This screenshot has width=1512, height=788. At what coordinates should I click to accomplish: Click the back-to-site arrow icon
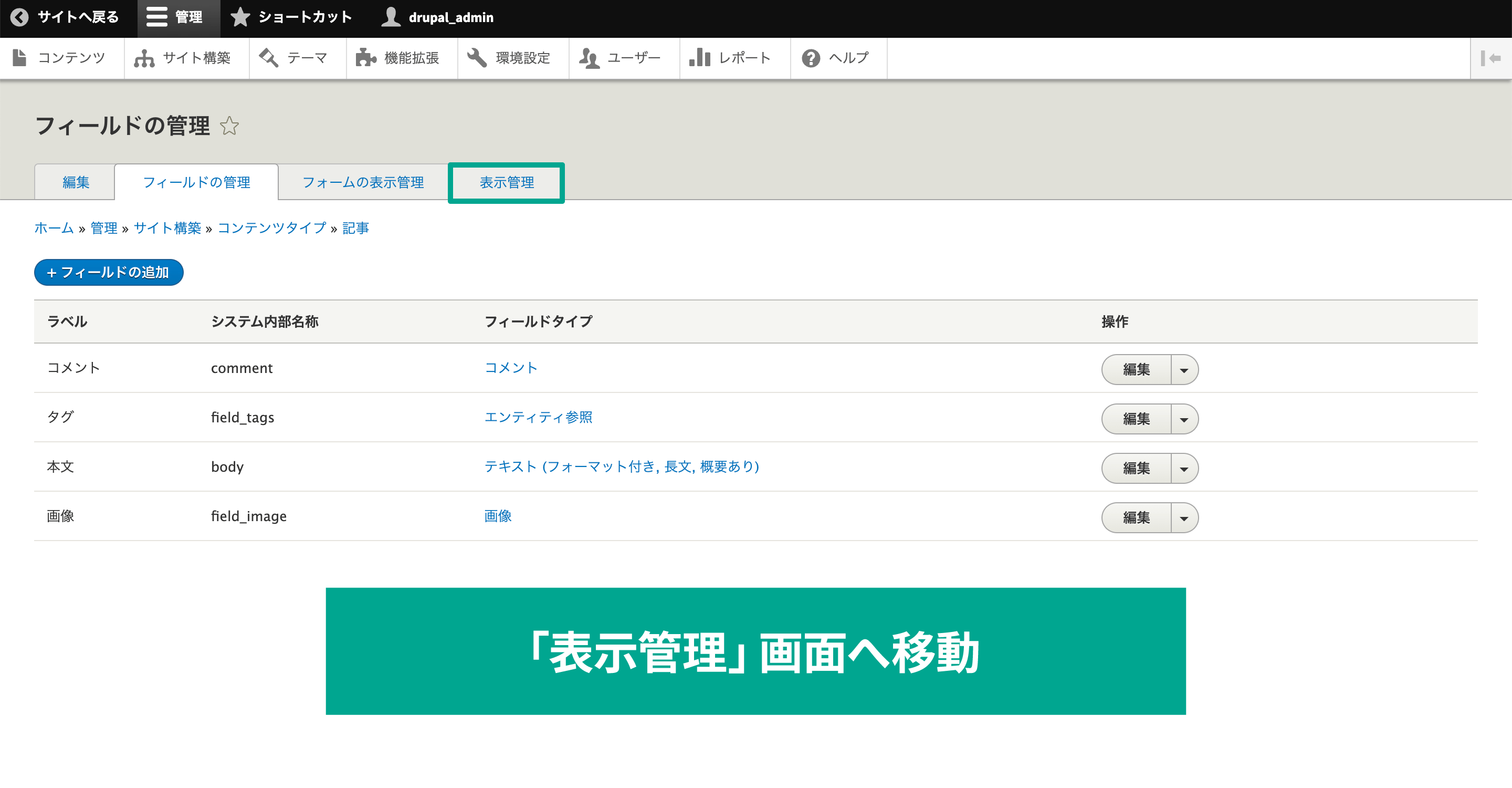(x=19, y=17)
